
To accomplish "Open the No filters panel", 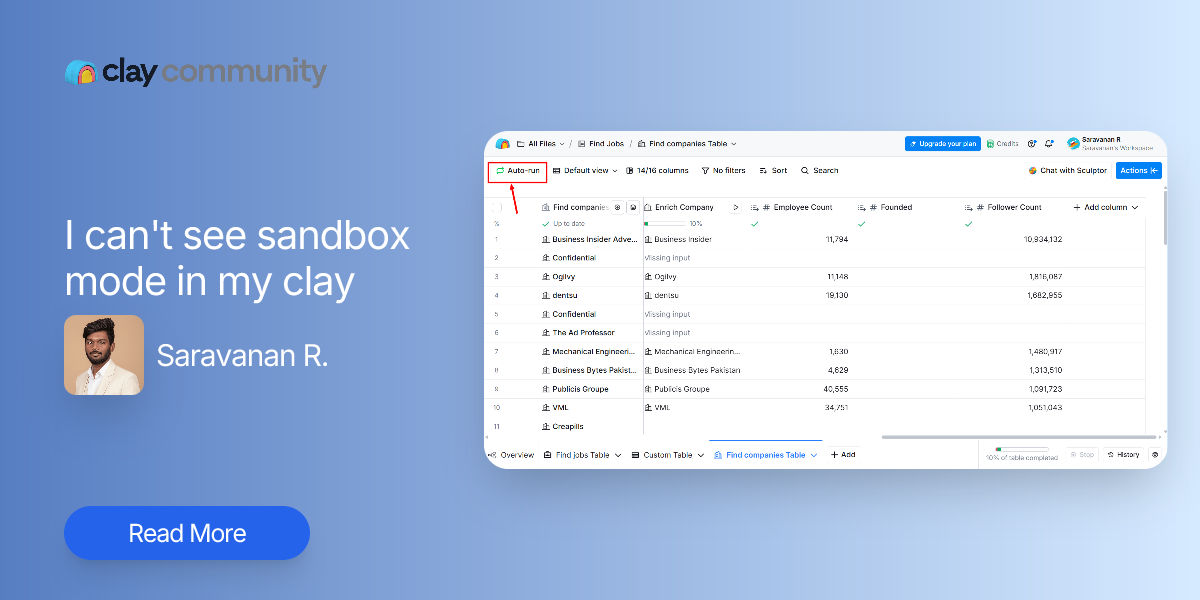I will tap(722, 170).
